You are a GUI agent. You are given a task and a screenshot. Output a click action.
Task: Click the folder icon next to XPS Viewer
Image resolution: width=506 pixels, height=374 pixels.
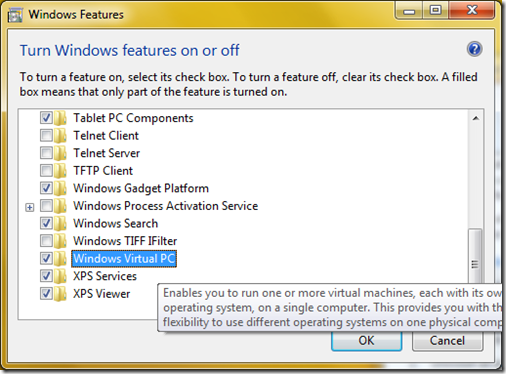click(x=60, y=294)
